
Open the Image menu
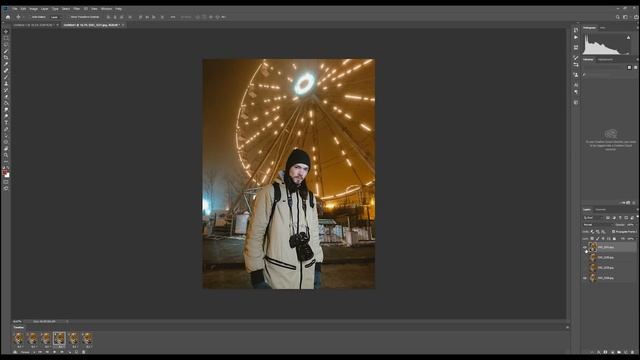[33, 9]
